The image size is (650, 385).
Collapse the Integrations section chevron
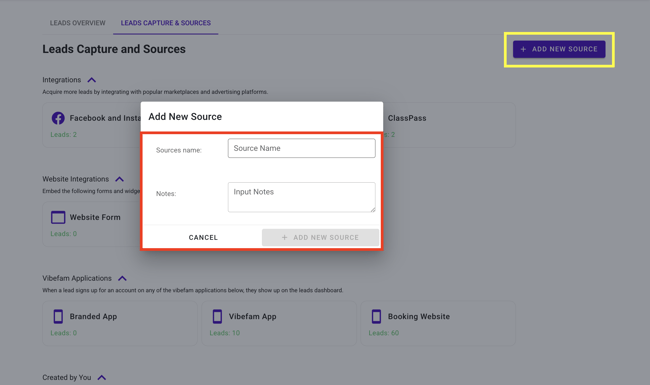coord(92,80)
